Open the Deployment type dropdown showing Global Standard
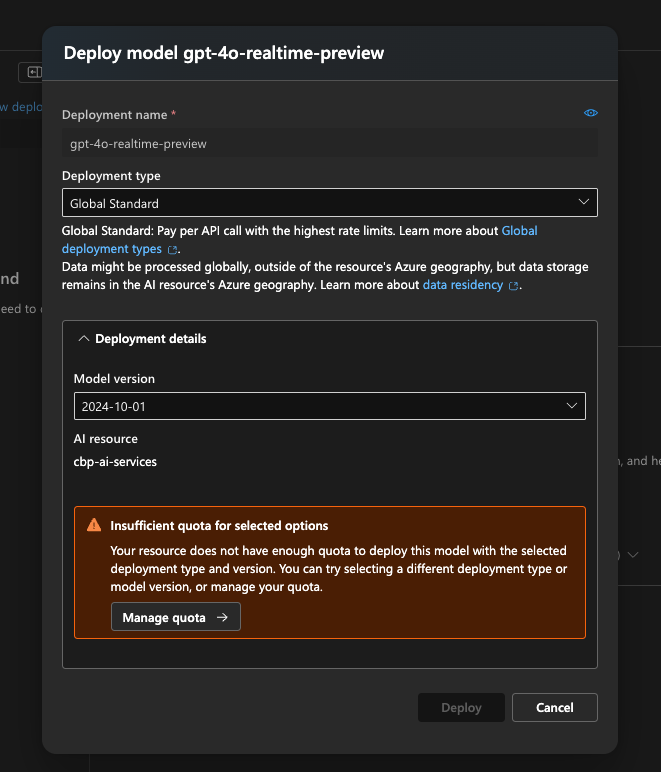 [330, 202]
